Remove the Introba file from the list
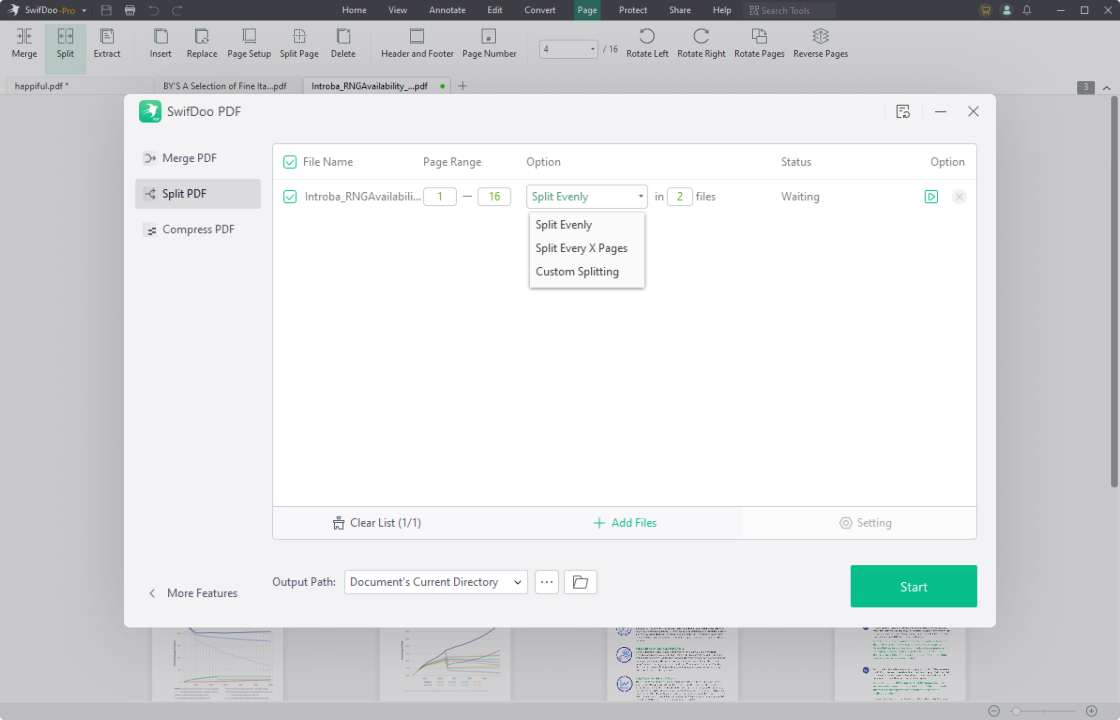The height and width of the screenshot is (720, 1120). [x=959, y=196]
